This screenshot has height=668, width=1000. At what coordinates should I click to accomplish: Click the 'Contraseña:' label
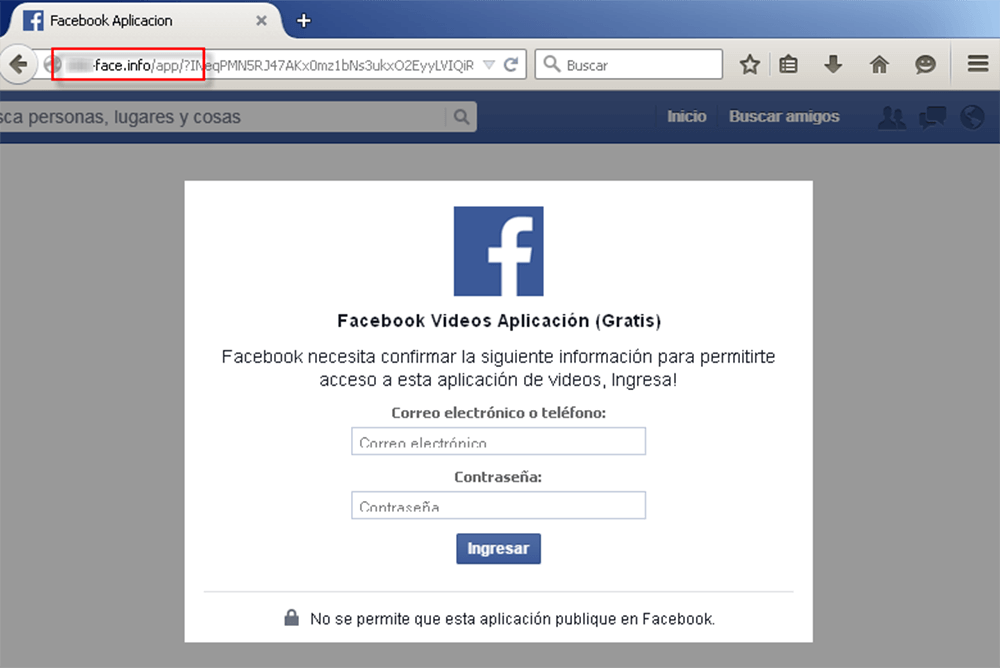498,477
